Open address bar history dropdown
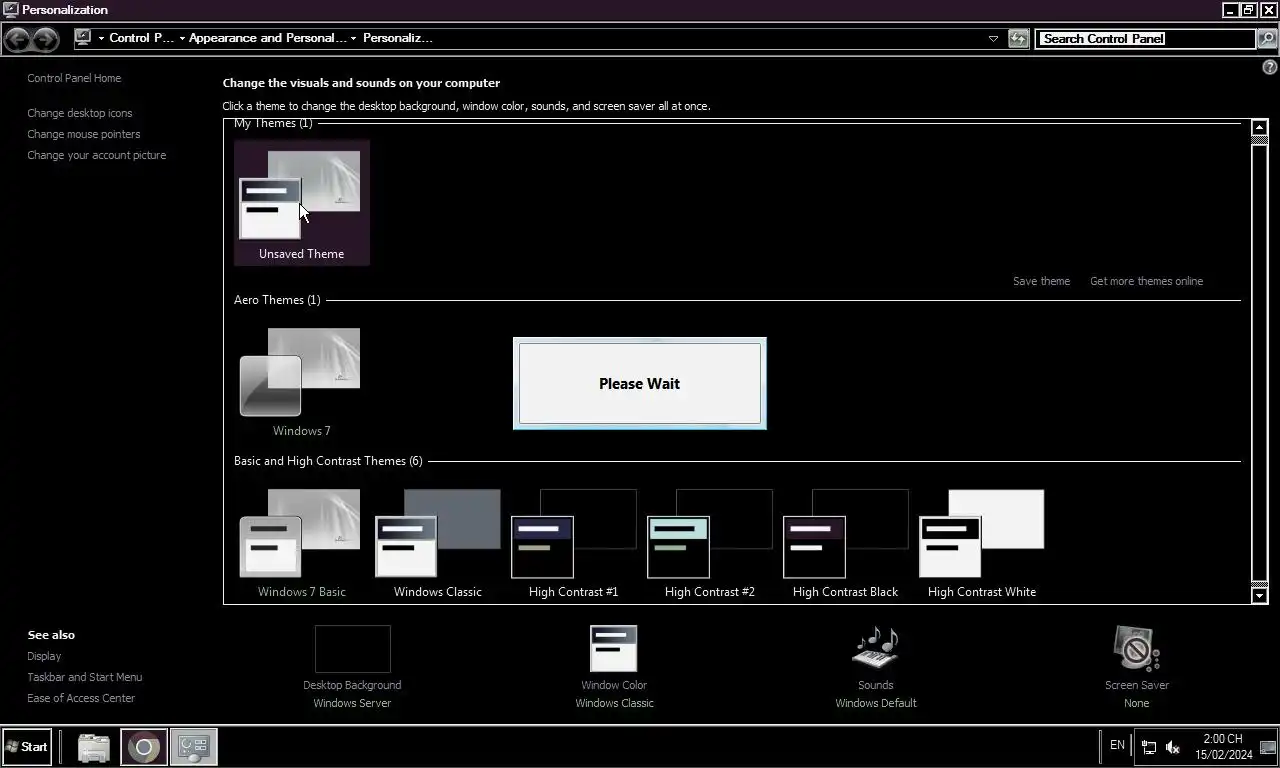The height and width of the screenshot is (768, 1280). [993, 39]
